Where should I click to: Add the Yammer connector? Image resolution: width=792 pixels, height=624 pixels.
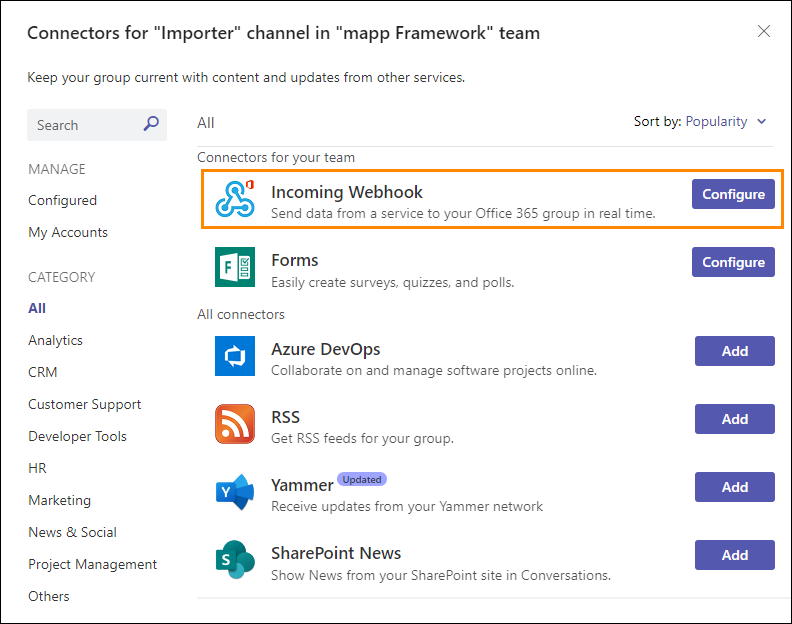coord(734,487)
